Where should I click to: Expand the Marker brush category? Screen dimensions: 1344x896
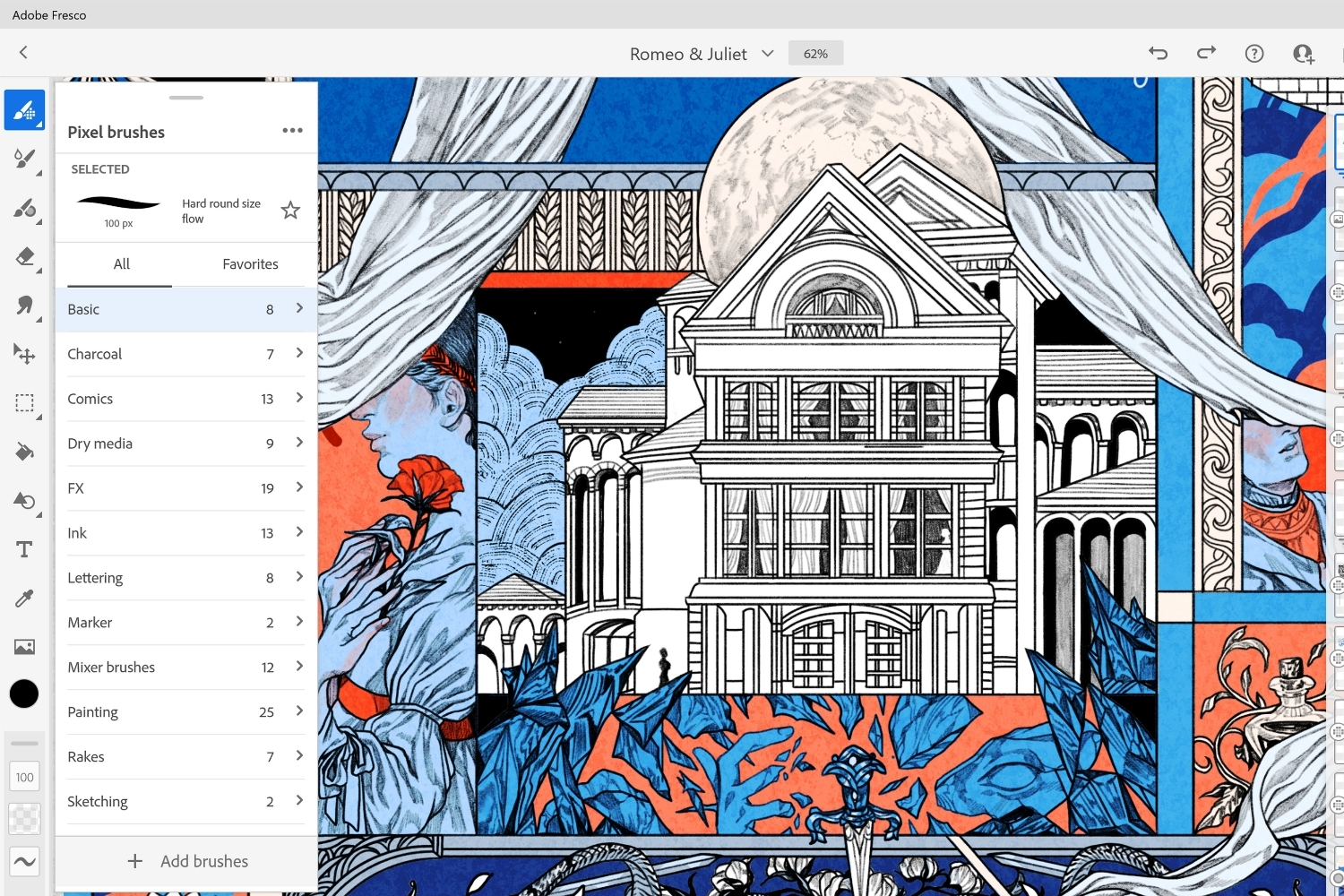(x=186, y=623)
